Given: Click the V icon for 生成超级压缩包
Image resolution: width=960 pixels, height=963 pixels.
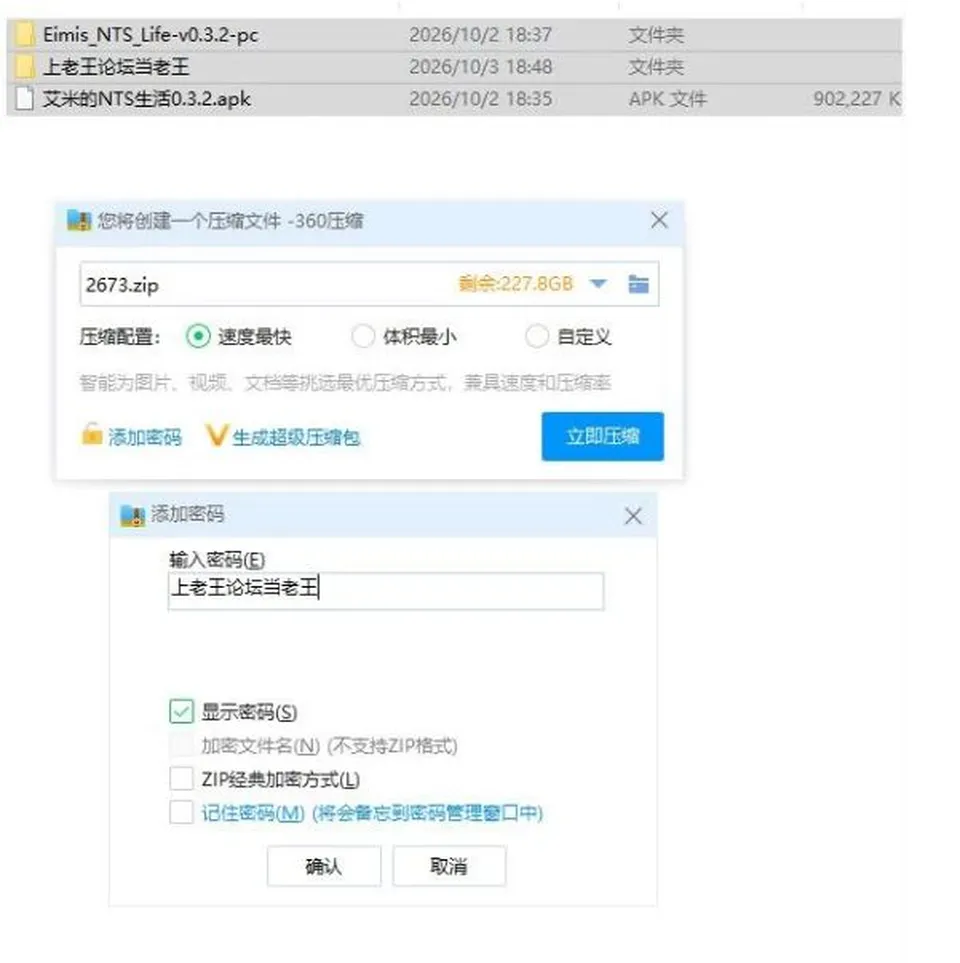Looking at the screenshot, I should pyautogui.click(x=216, y=435).
